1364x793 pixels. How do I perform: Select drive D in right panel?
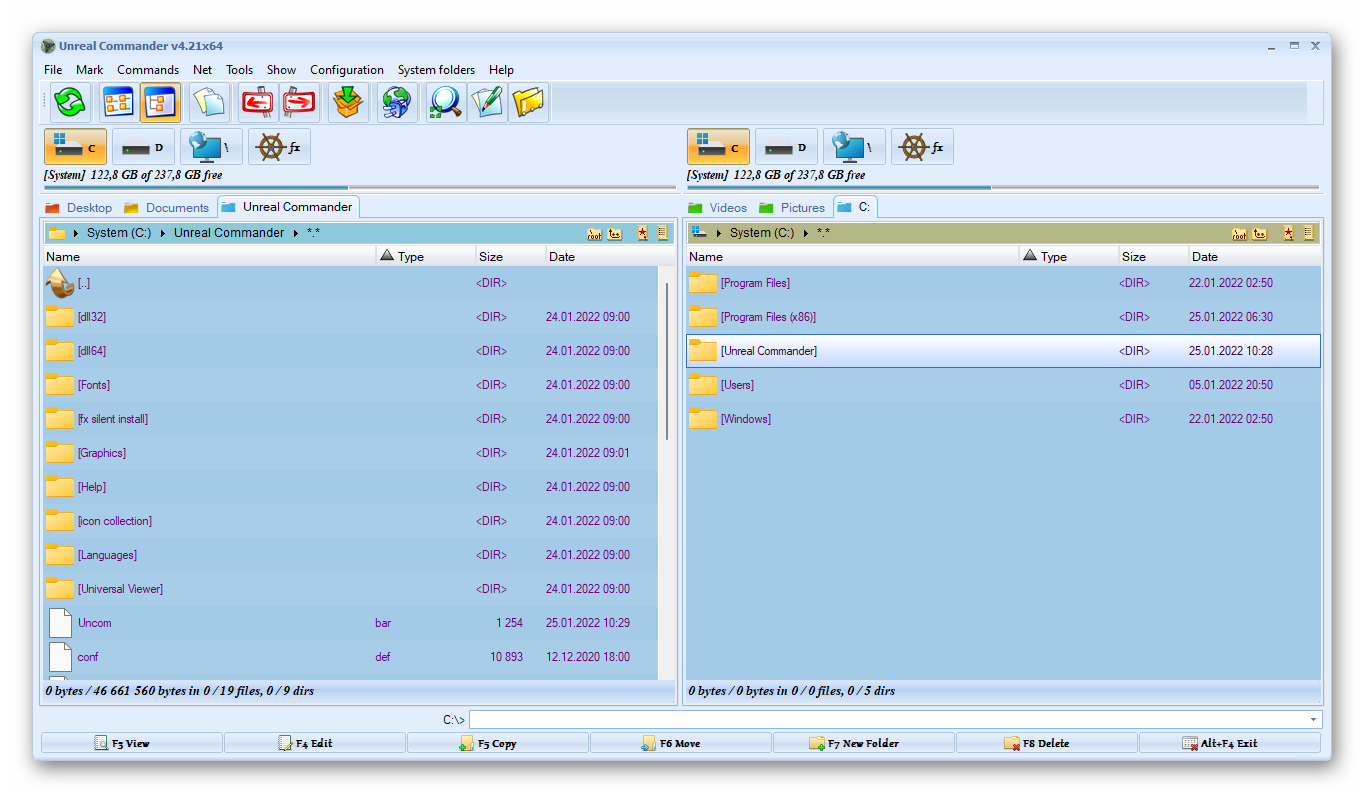(786, 147)
